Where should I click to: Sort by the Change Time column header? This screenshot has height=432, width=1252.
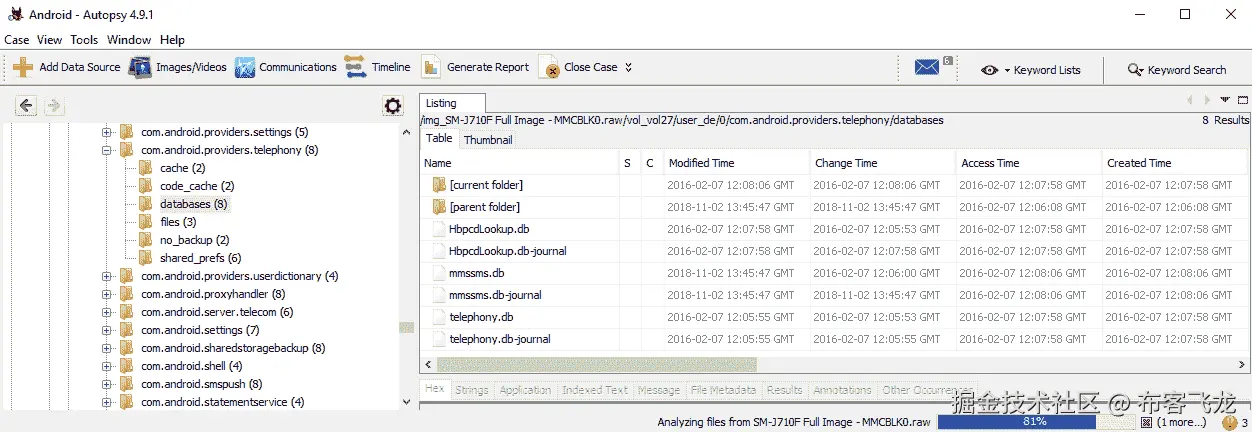point(883,163)
